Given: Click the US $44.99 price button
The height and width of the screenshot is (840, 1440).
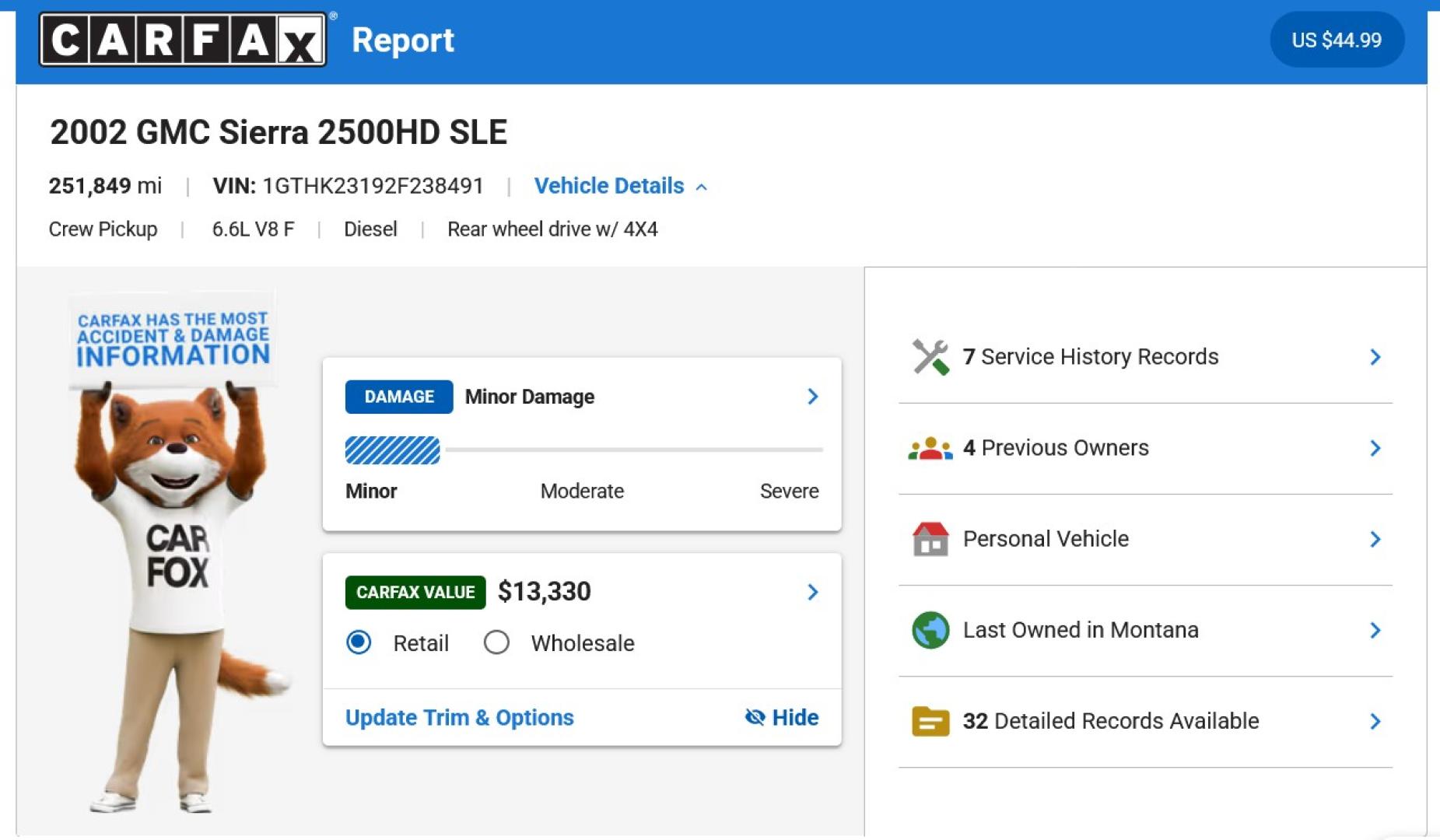Looking at the screenshot, I should [x=1337, y=40].
